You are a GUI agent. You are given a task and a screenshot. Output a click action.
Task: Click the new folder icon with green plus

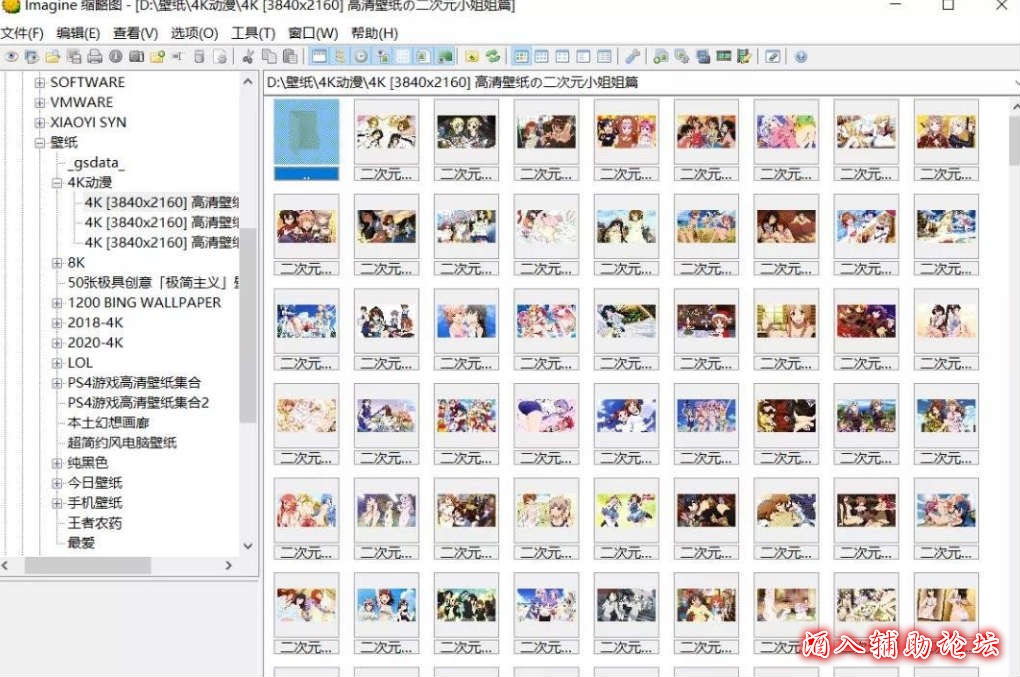(x=157, y=57)
